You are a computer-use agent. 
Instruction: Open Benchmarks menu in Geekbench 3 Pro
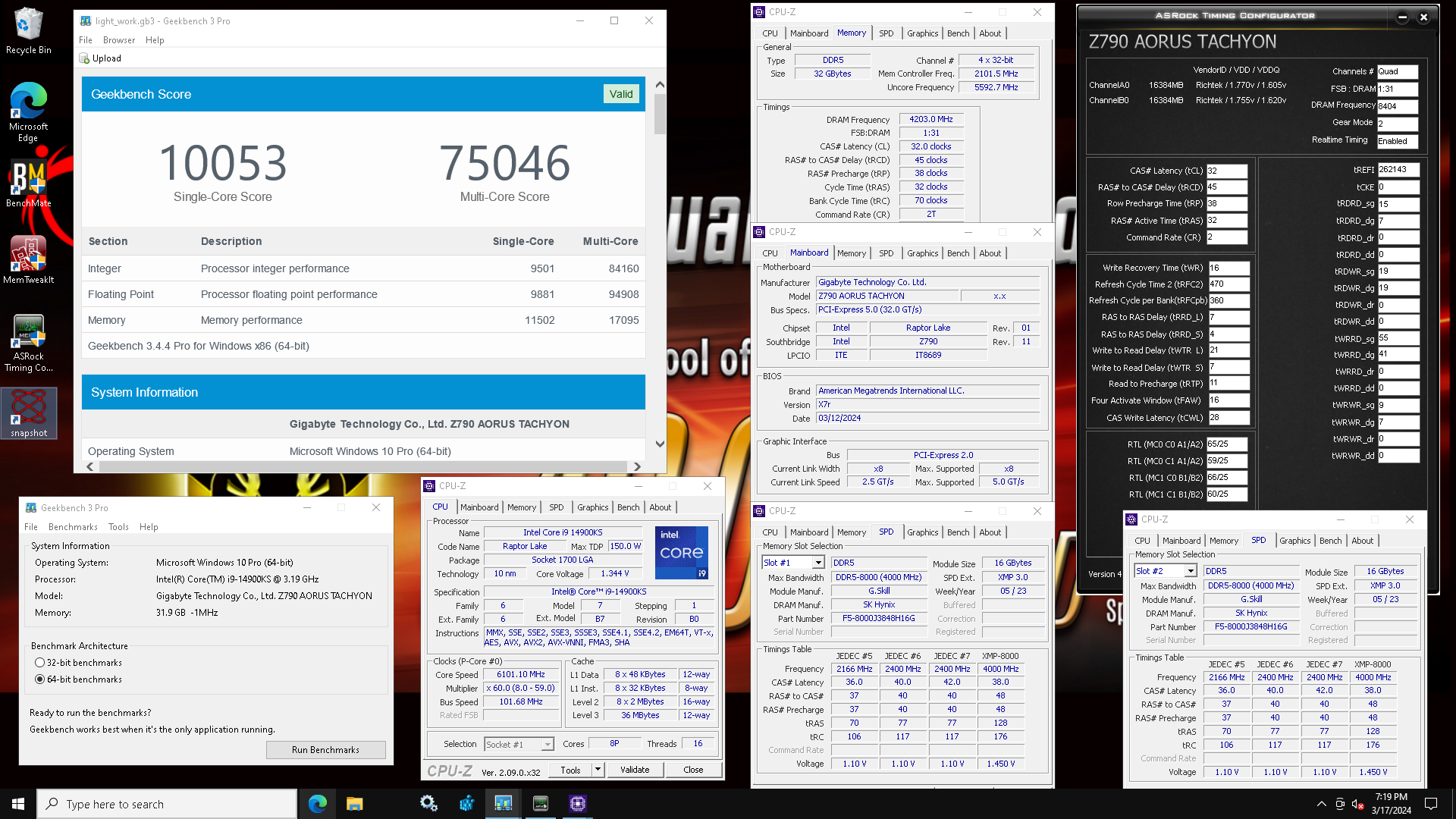pyautogui.click(x=73, y=527)
